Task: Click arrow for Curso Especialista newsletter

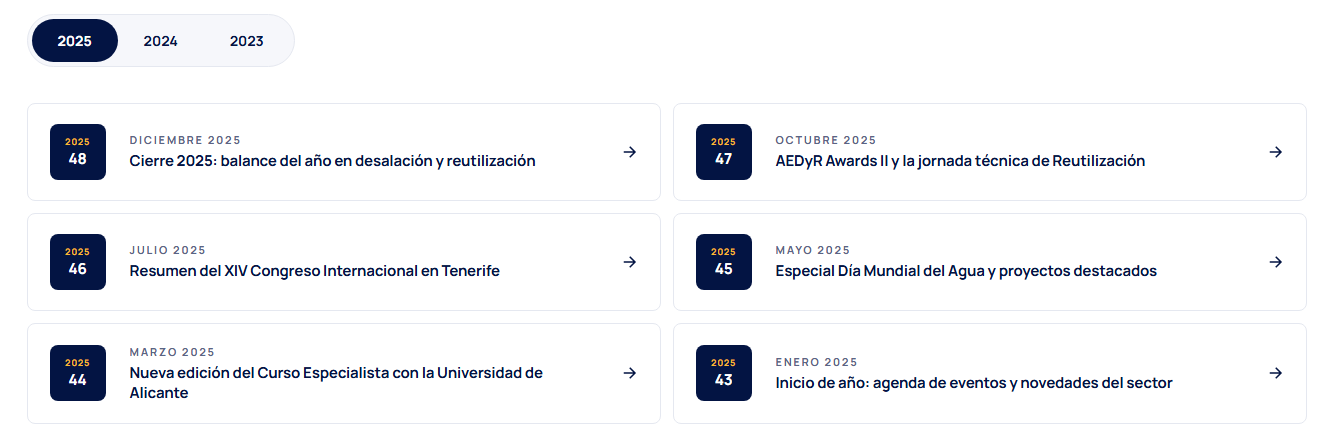Action: (x=629, y=373)
